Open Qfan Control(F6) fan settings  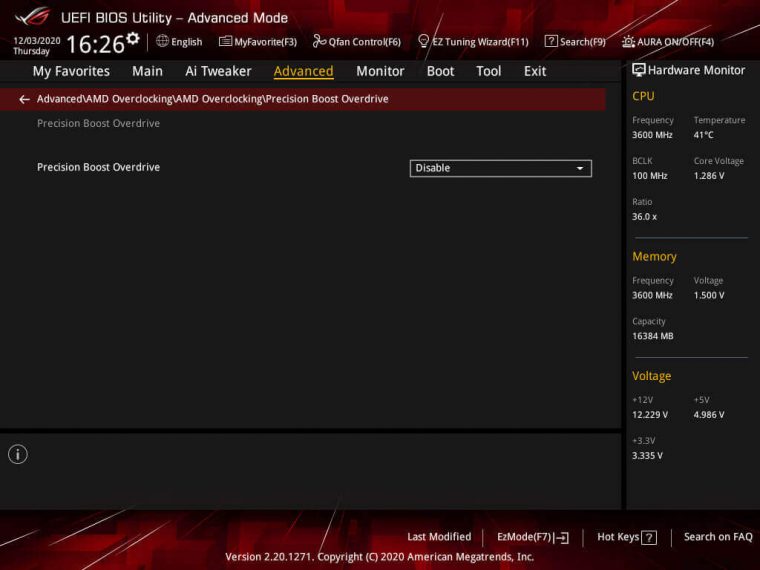pos(357,42)
